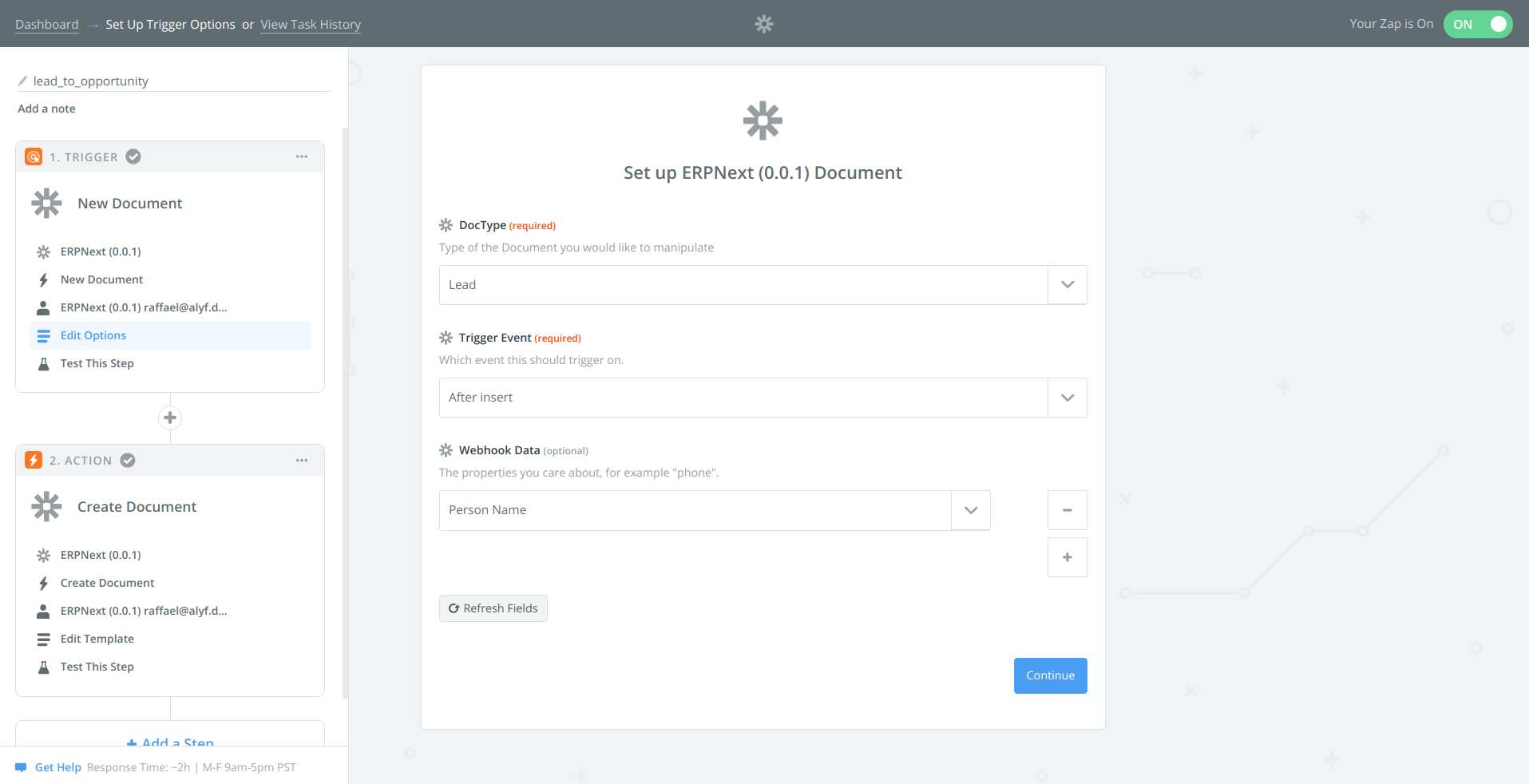This screenshot has height=784, width=1529.
Task: Click the person icon in Trigger account row
Action: (43, 307)
